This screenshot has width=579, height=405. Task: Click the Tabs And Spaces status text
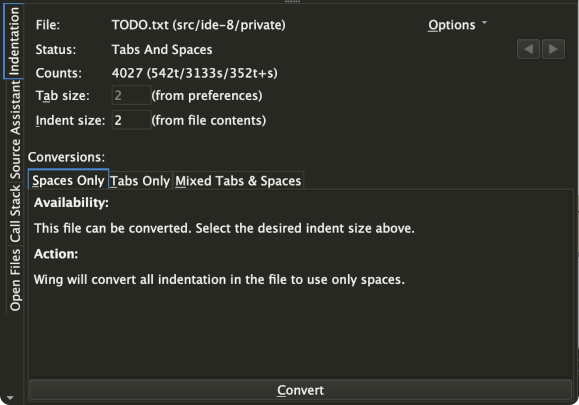(162, 49)
